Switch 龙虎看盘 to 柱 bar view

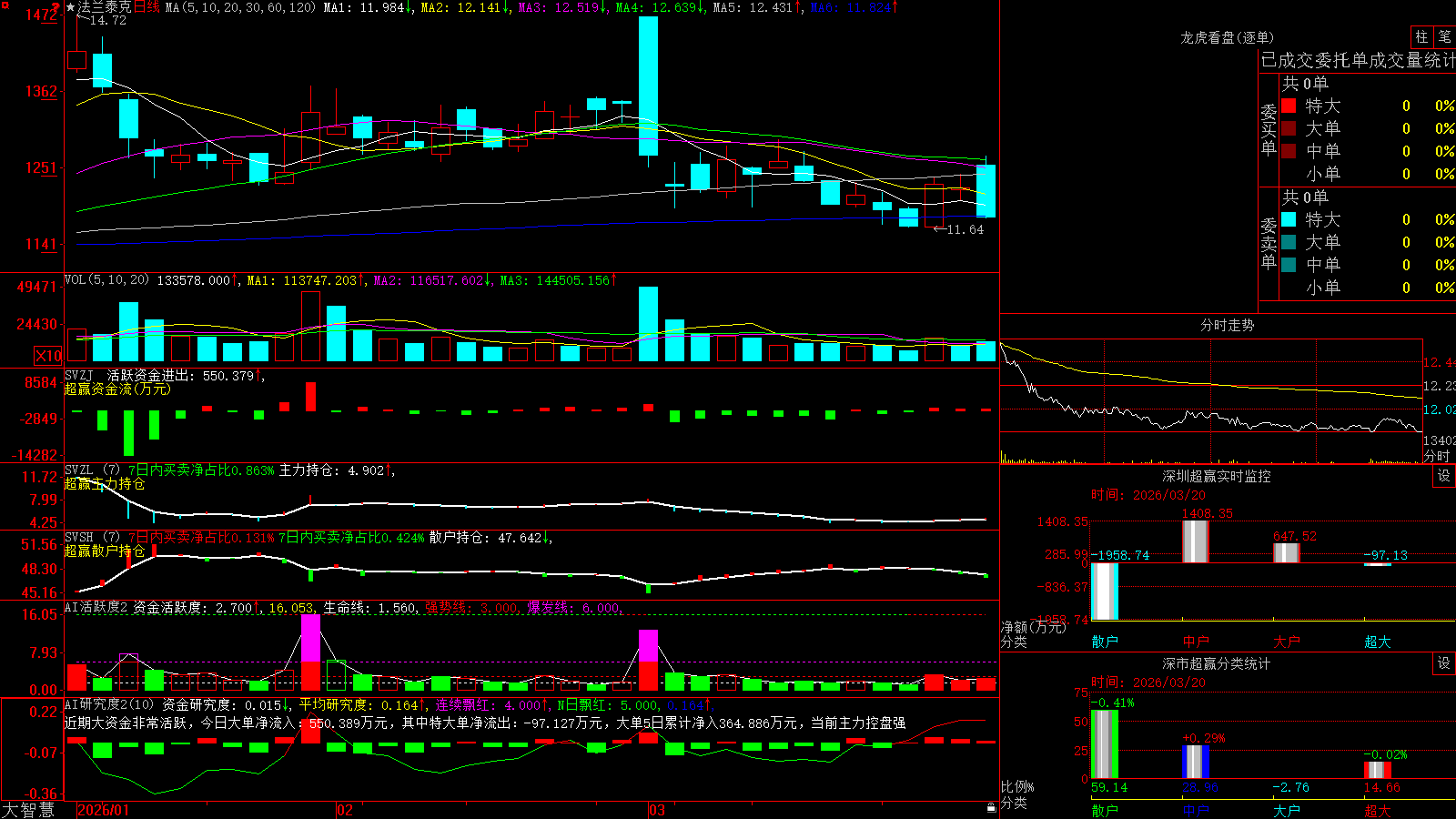coord(1421,36)
